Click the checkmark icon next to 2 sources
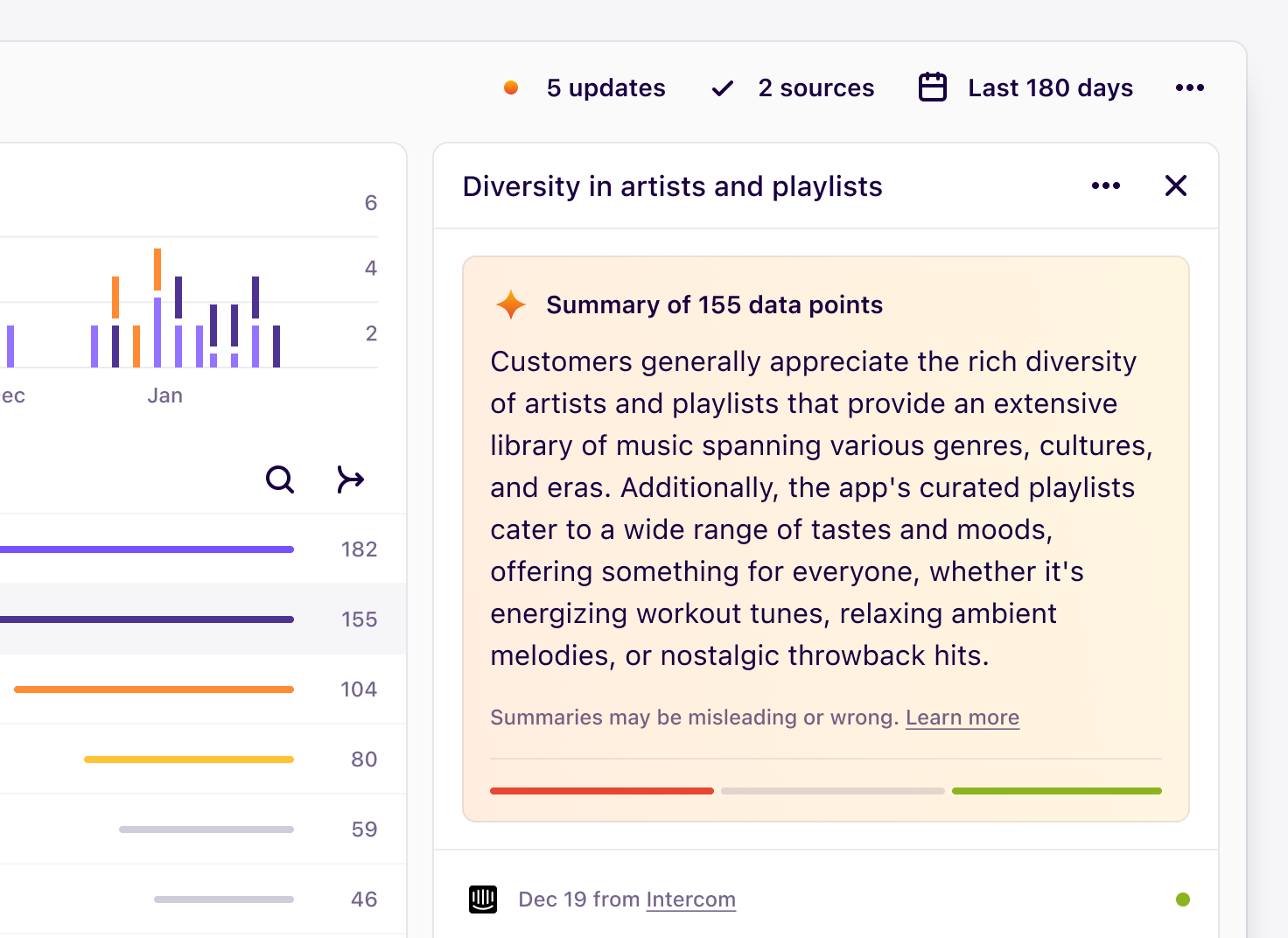The height and width of the screenshot is (938, 1288). pos(721,87)
